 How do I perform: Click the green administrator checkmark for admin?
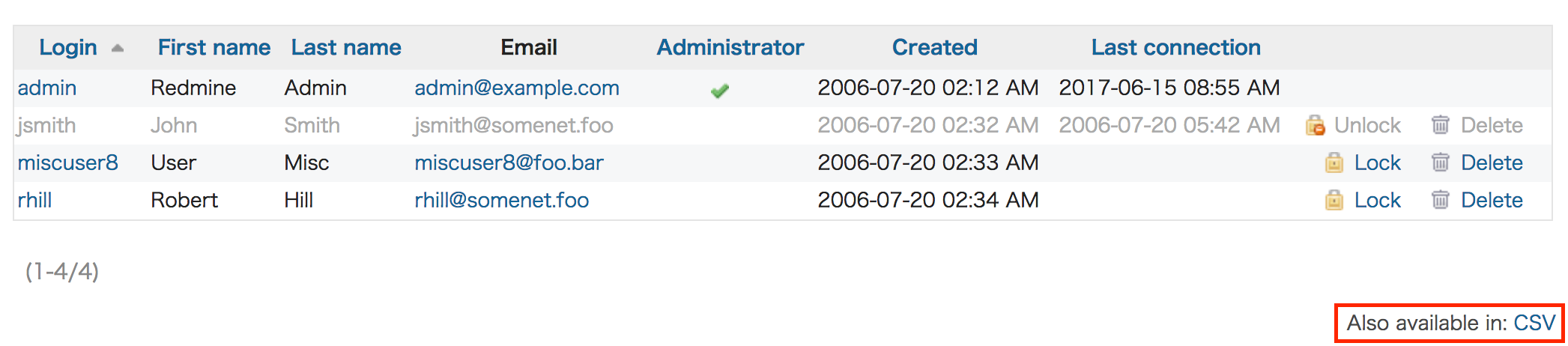point(720,91)
